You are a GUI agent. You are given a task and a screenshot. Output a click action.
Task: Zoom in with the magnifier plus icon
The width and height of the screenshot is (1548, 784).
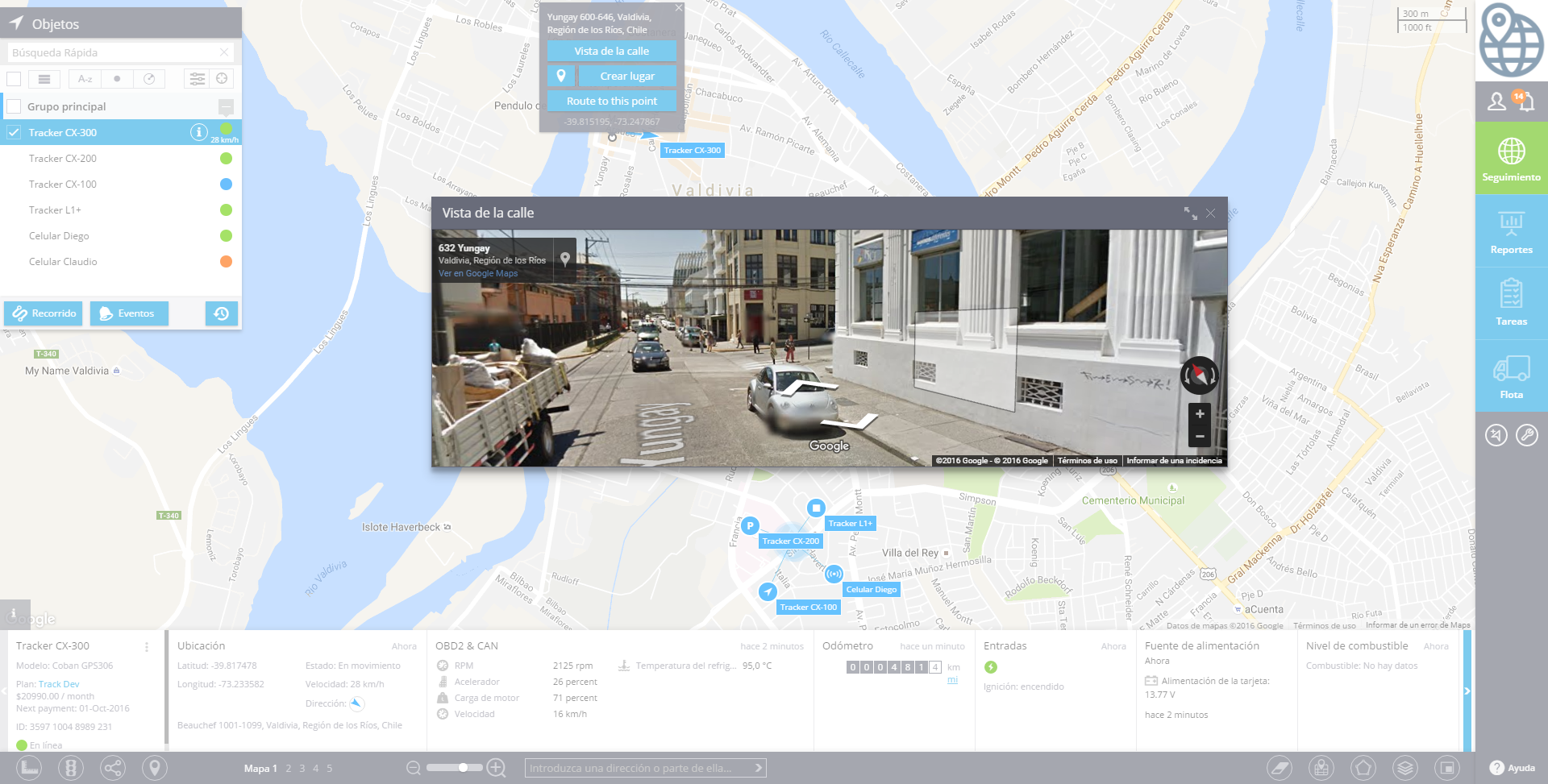click(x=497, y=768)
